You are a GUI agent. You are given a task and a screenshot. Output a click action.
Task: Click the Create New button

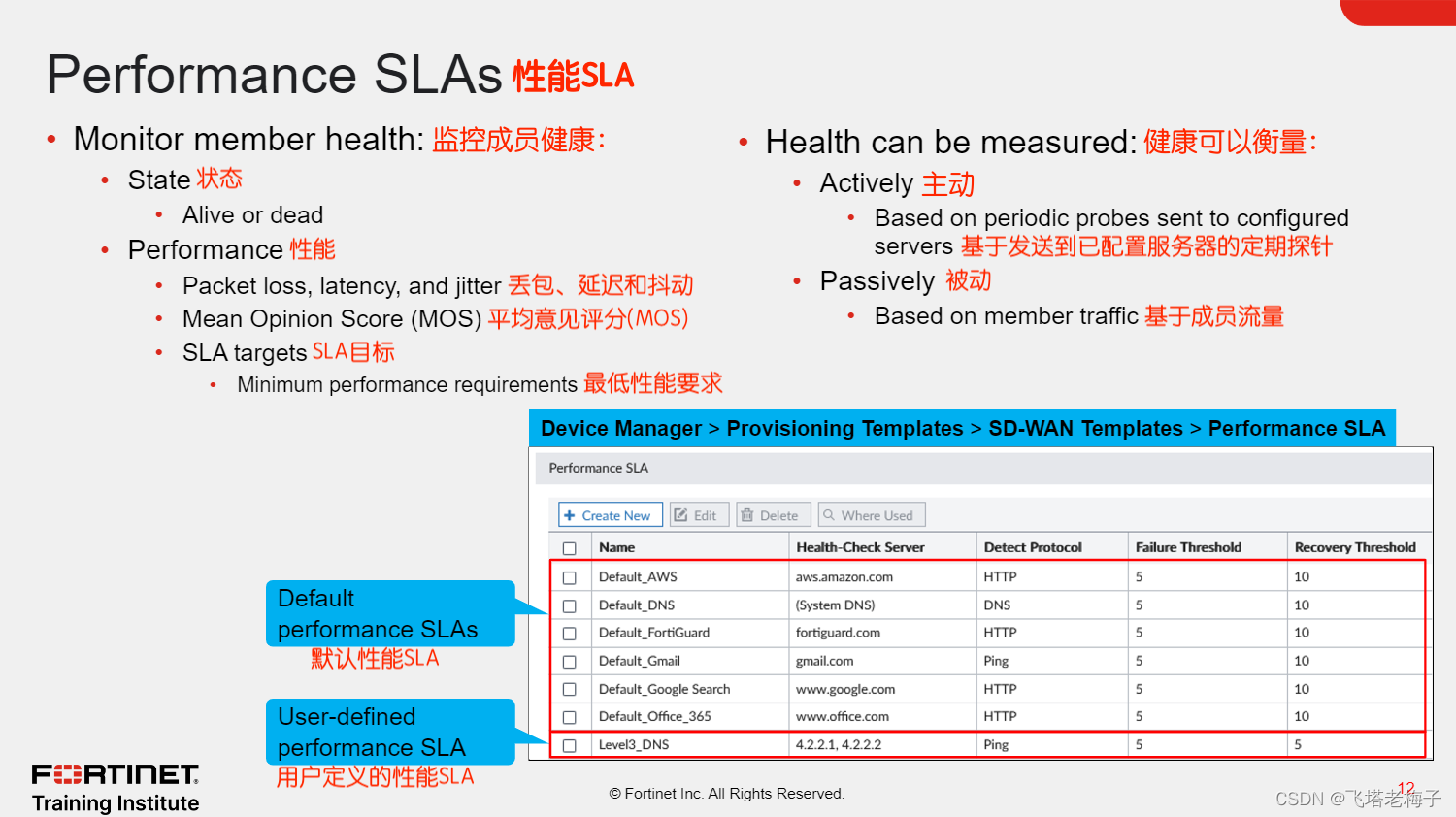611,515
